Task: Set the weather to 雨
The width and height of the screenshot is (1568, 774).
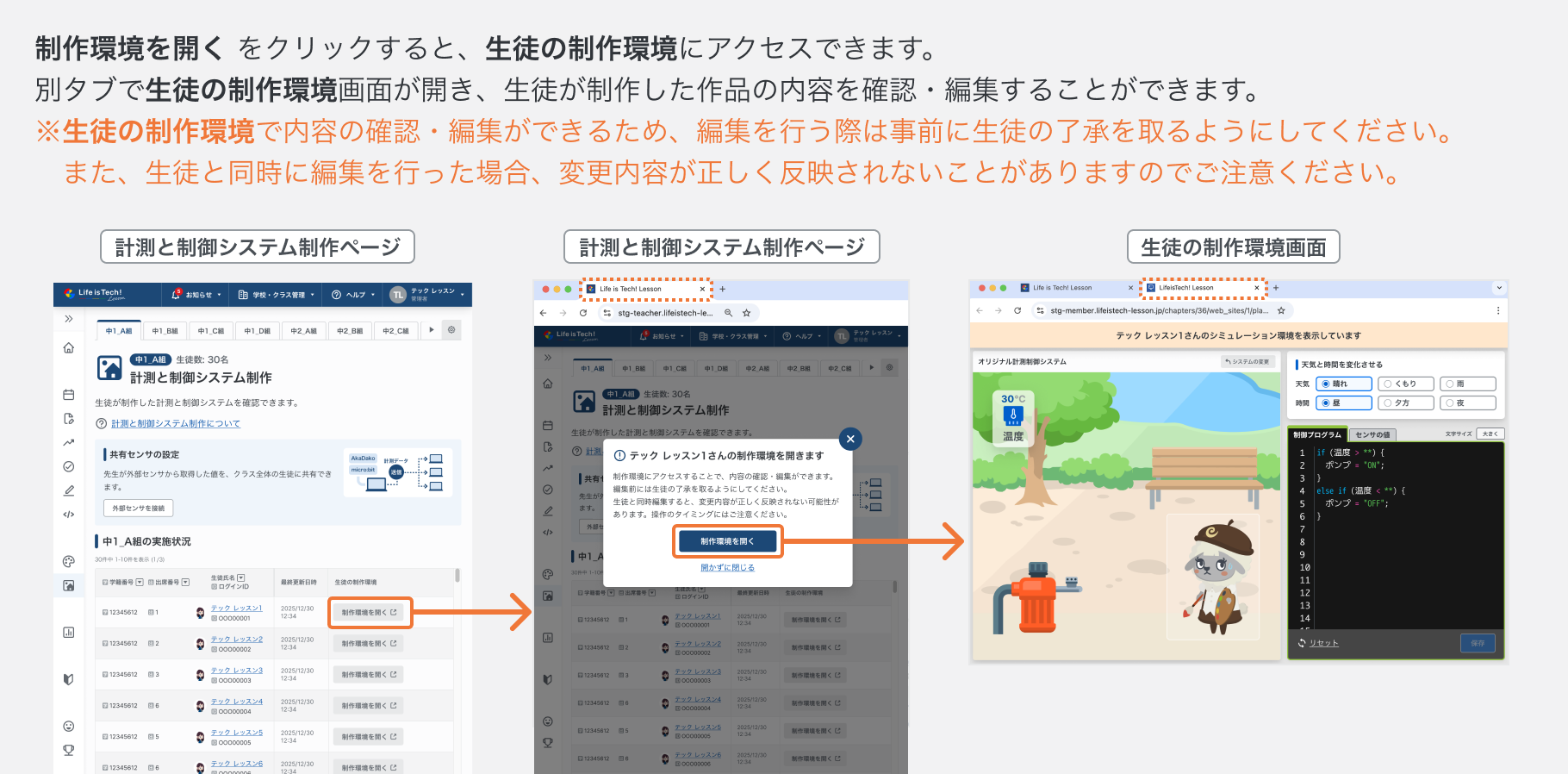Action: point(1468,384)
